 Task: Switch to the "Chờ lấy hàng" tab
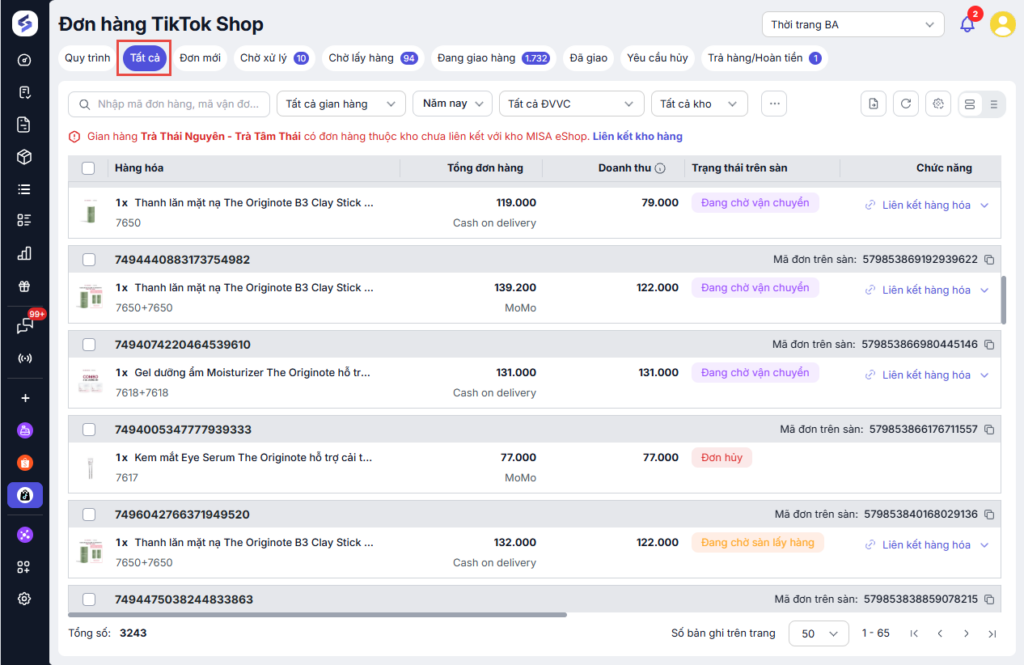[372, 58]
